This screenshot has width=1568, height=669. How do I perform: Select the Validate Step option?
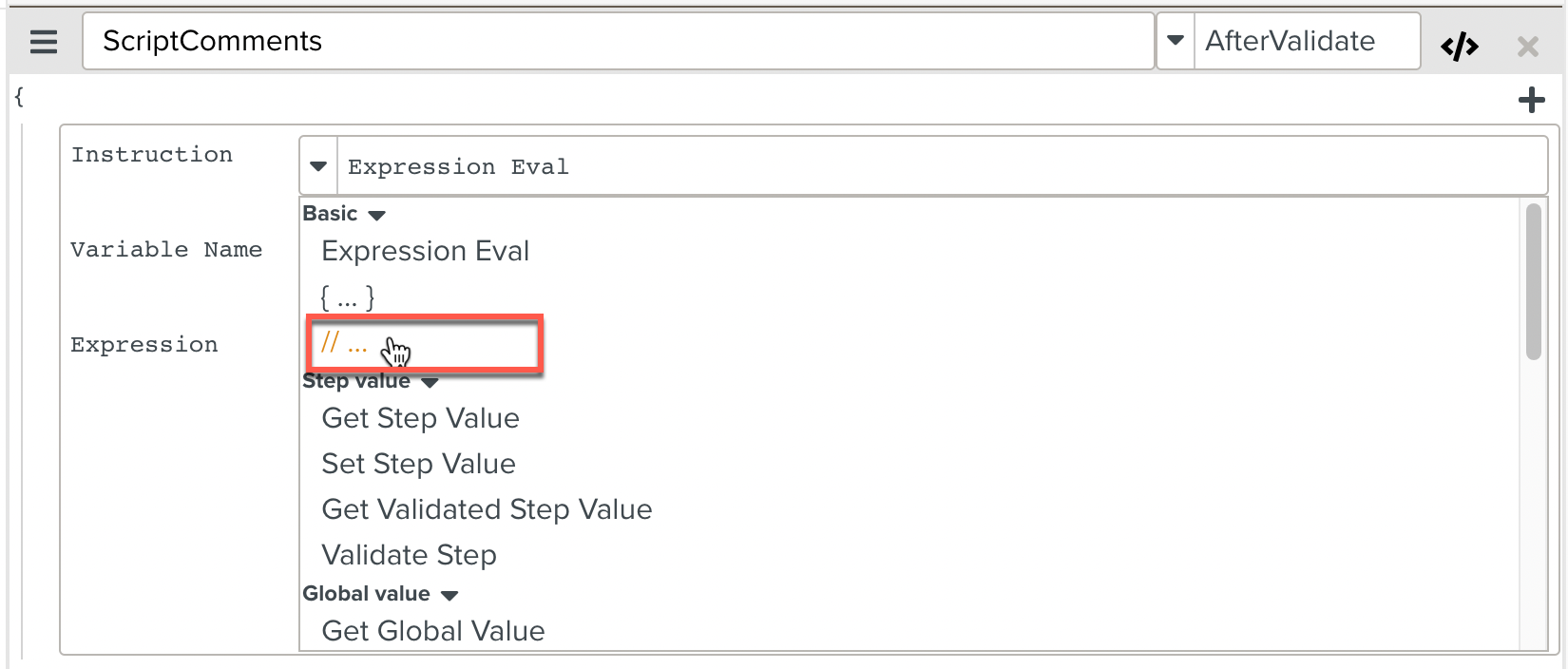point(409,555)
